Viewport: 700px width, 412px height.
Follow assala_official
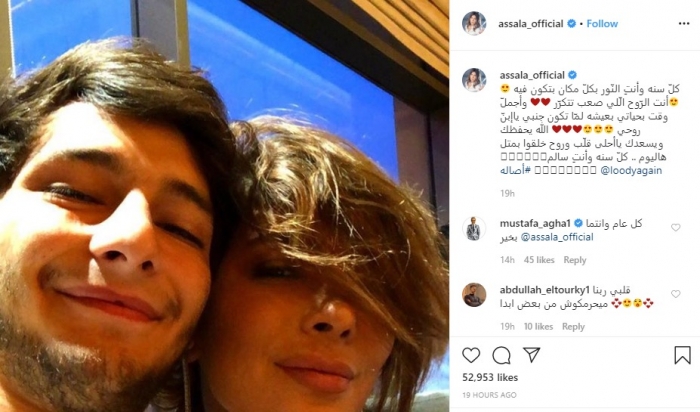click(x=602, y=24)
